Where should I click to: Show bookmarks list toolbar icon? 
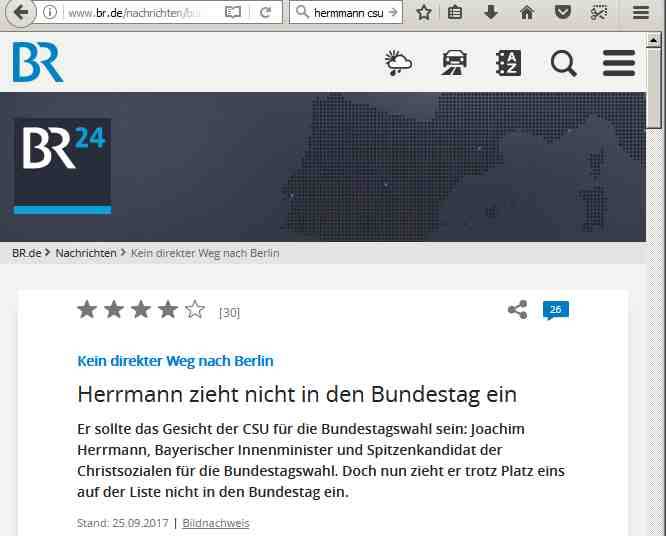[x=455, y=12]
